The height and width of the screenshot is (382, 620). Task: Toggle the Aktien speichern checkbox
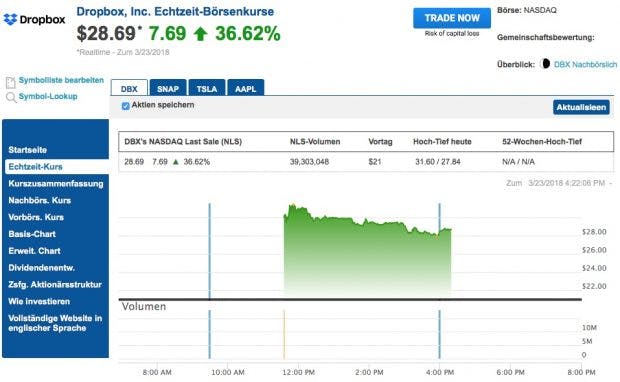click(x=126, y=106)
